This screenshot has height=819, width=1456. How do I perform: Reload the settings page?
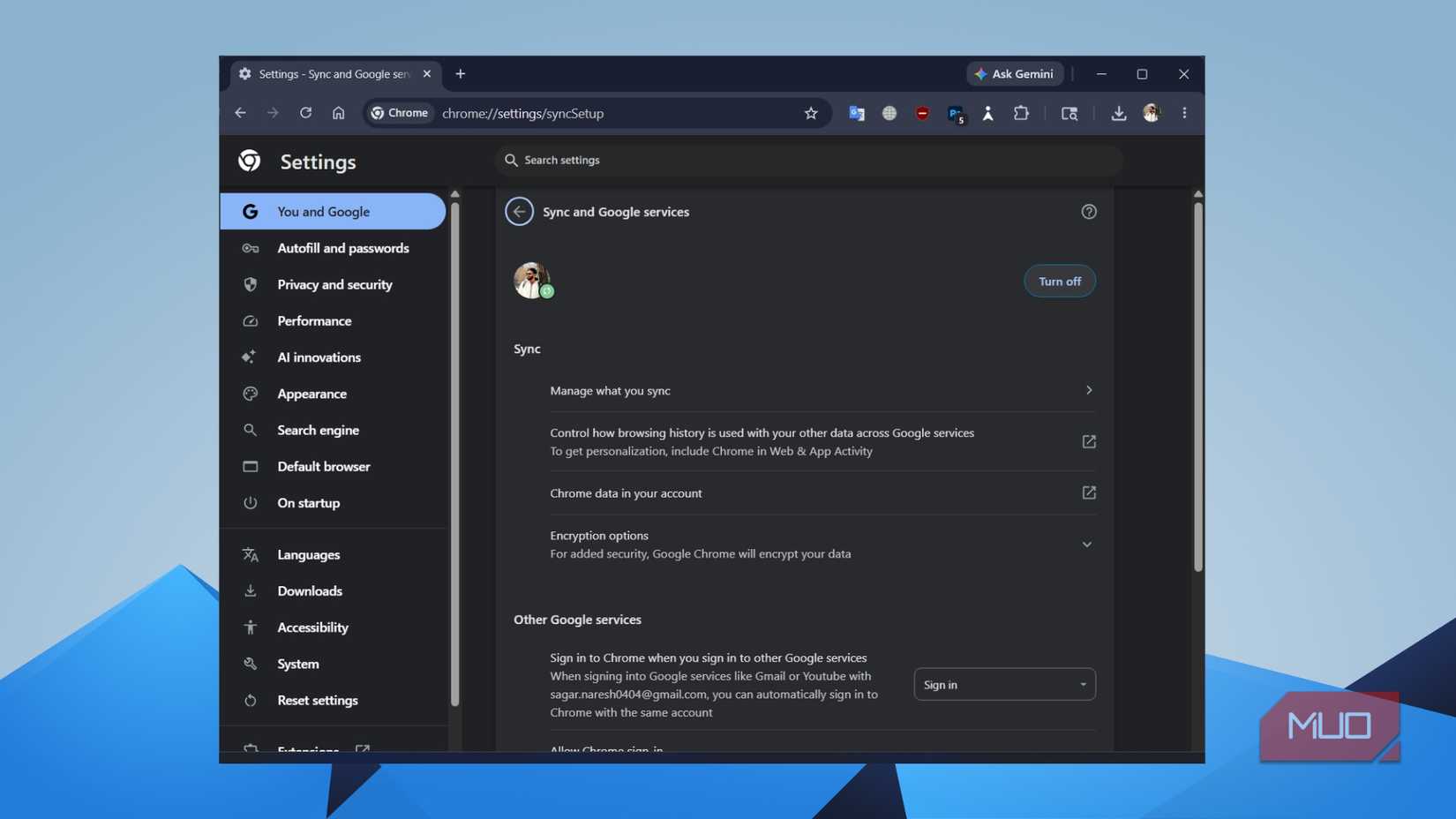pyautogui.click(x=305, y=113)
